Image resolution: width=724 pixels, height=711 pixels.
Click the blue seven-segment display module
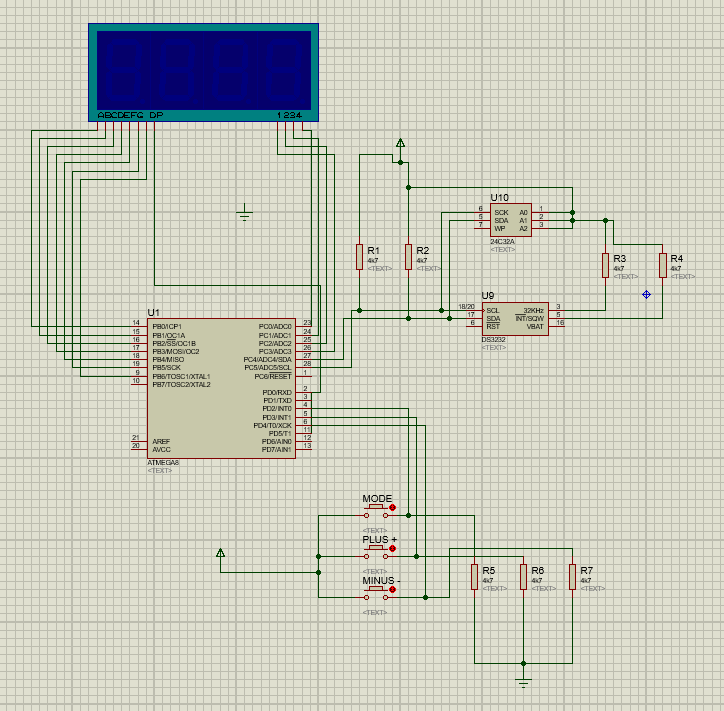(204, 72)
